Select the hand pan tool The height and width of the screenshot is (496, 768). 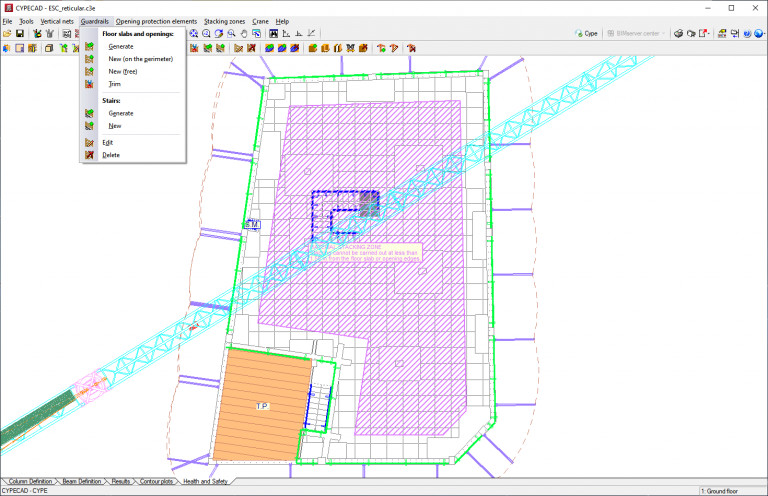coord(243,34)
